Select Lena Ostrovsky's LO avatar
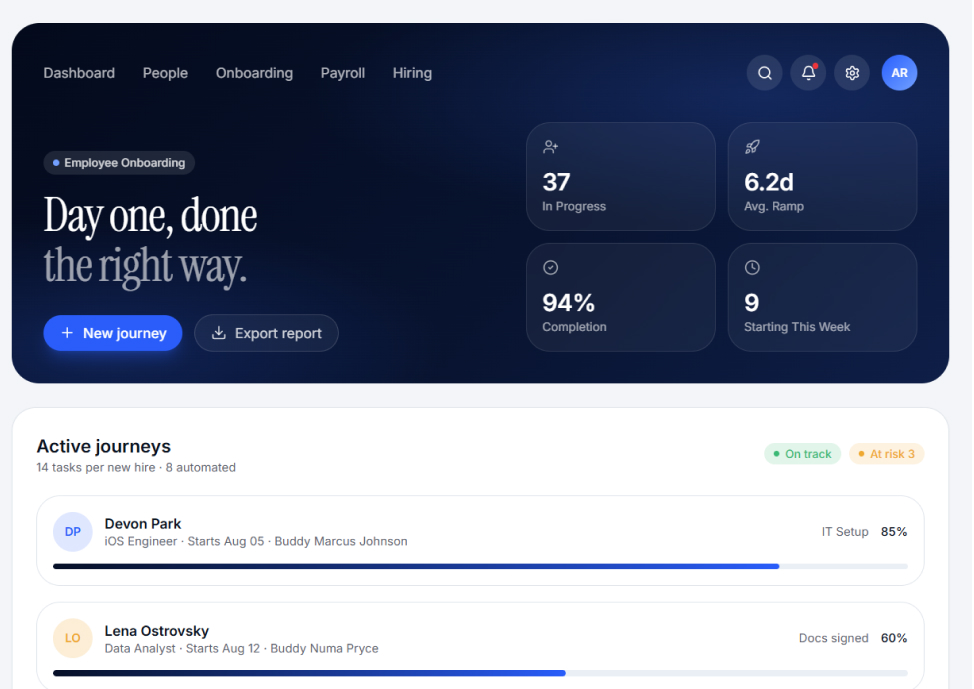The height and width of the screenshot is (689, 974). 73,638
